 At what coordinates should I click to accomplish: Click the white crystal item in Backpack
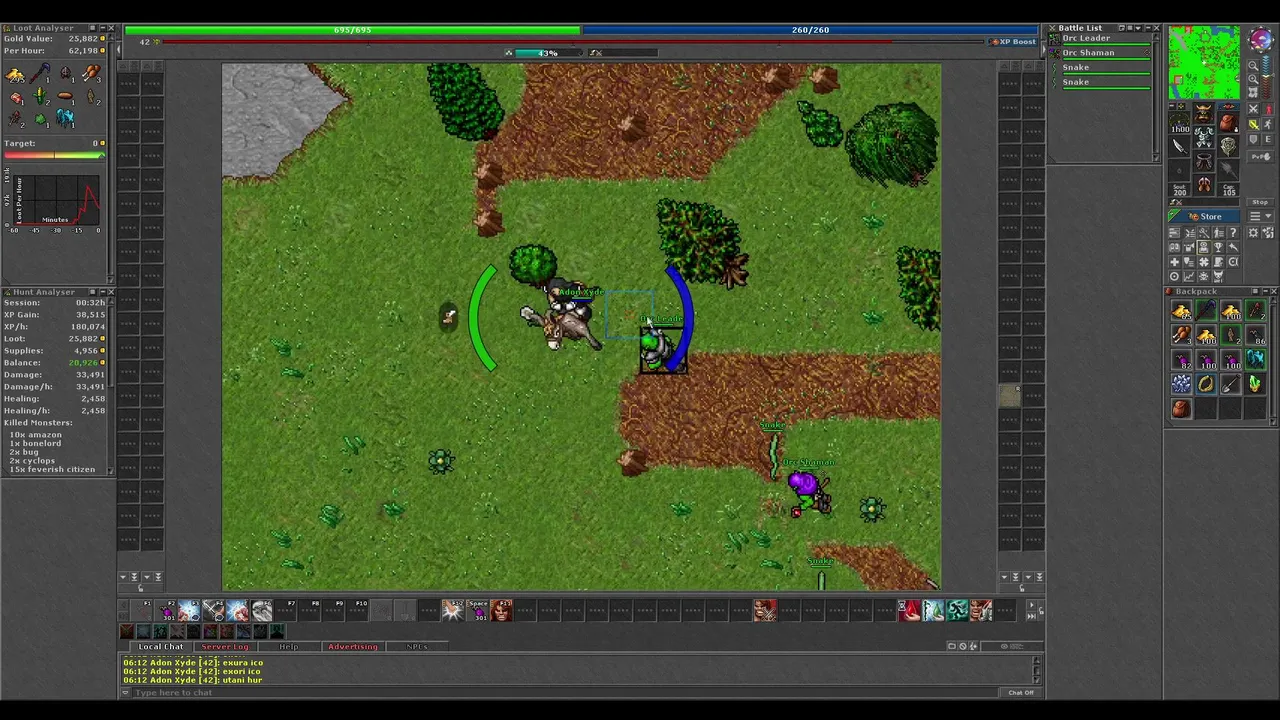coord(1181,384)
